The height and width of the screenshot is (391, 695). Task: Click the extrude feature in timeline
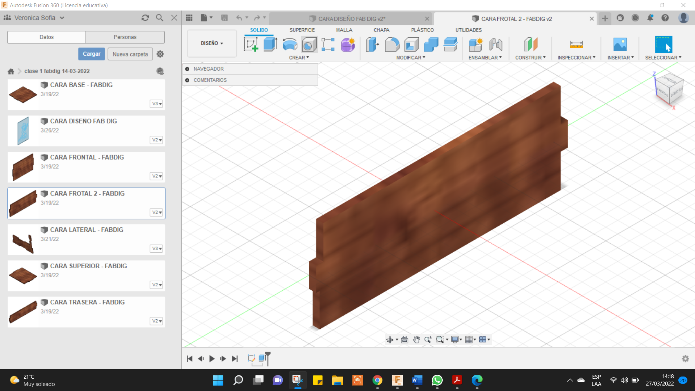(262, 358)
